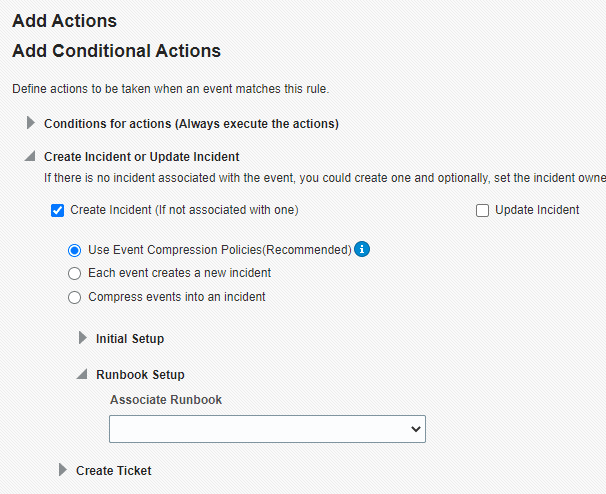Click the Runbook Setup heading label
This screenshot has height=494, width=606.
pyautogui.click(x=140, y=375)
